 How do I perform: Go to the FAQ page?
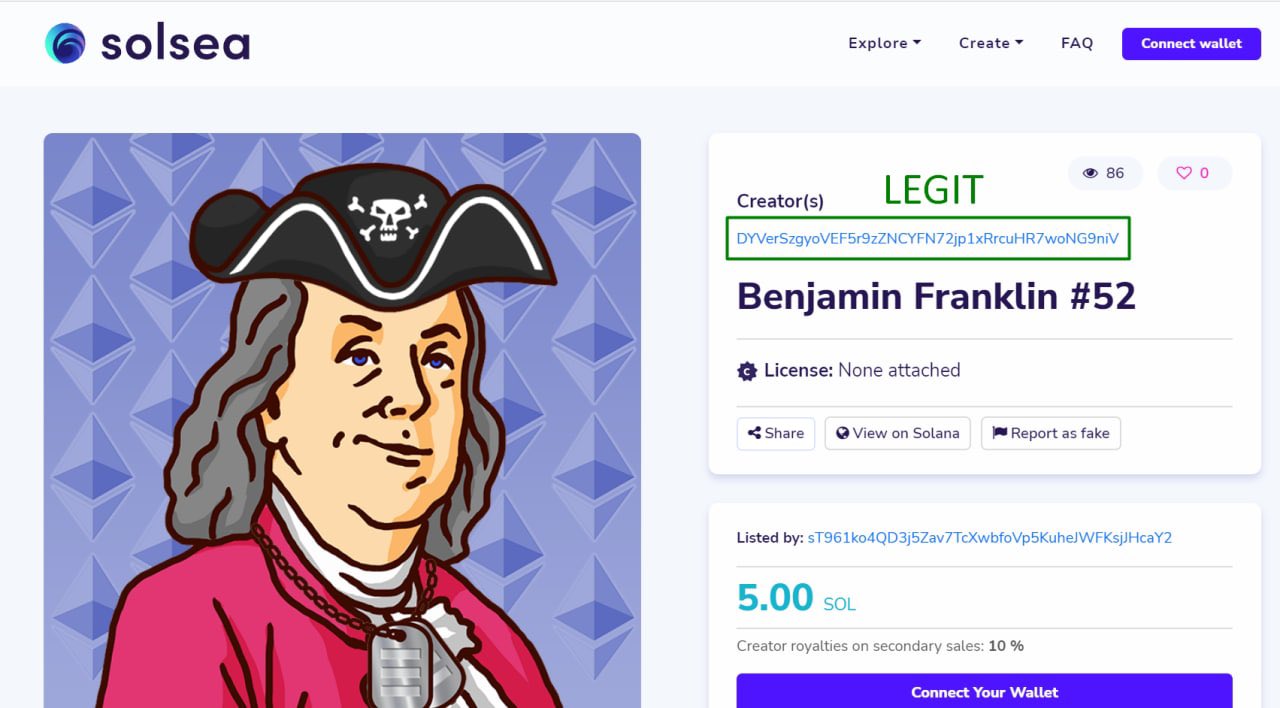(x=1077, y=43)
